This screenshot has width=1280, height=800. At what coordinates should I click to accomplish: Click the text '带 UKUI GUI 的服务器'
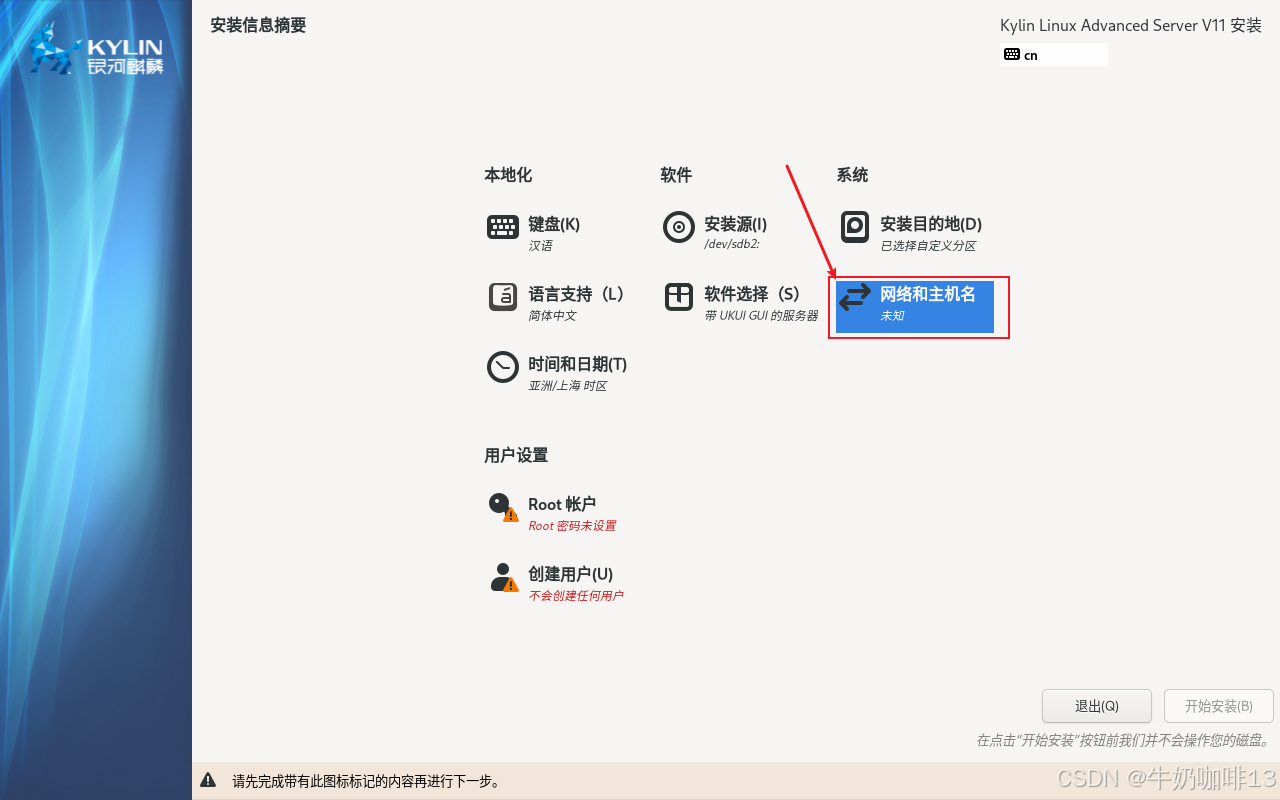[x=761, y=316]
